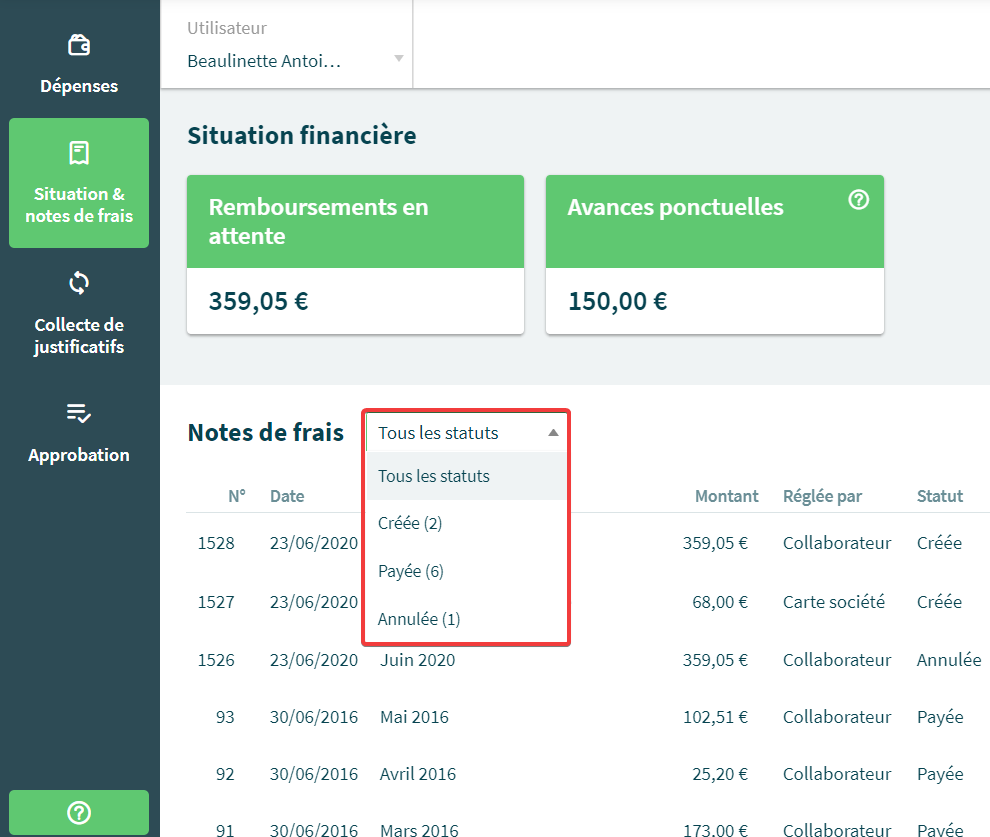Click the 359,05 € amount in Remboursements card
This screenshot has height=837, width=990.
258,301
